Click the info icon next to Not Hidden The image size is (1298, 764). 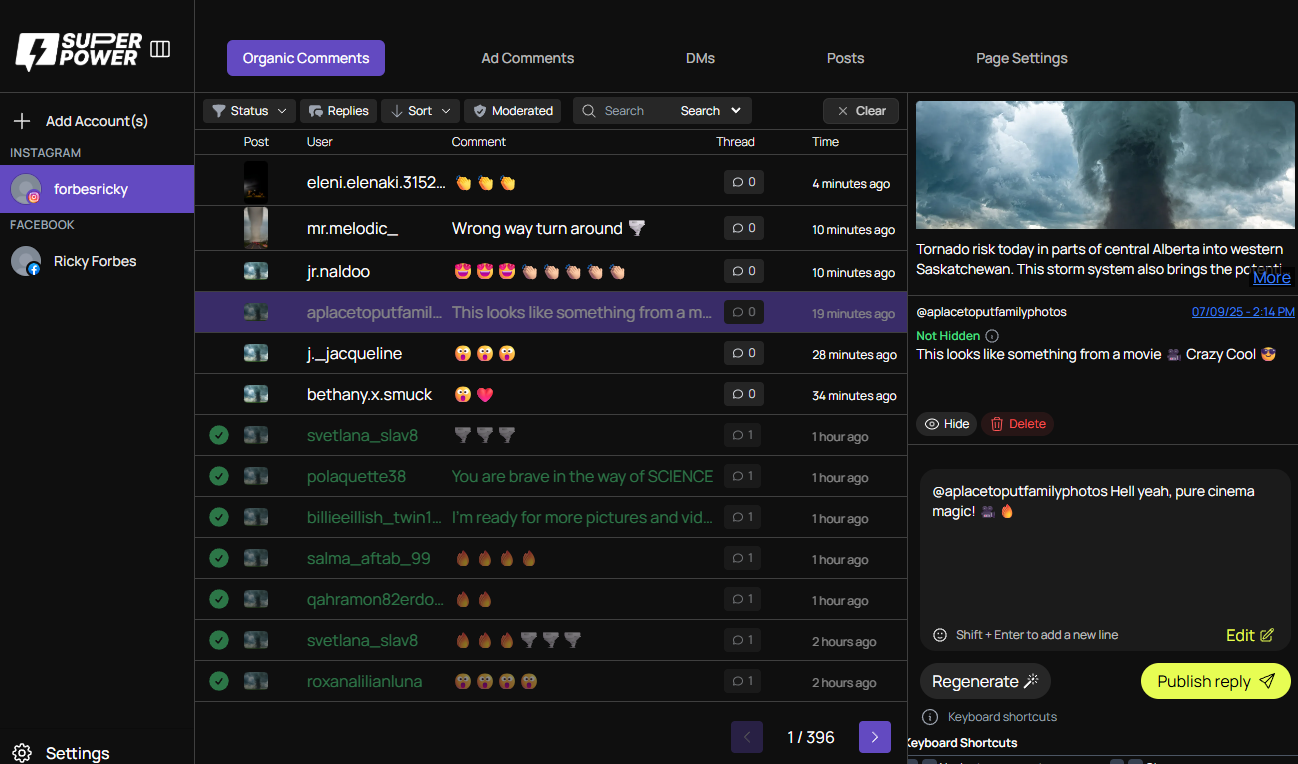(x=992, y=336)
